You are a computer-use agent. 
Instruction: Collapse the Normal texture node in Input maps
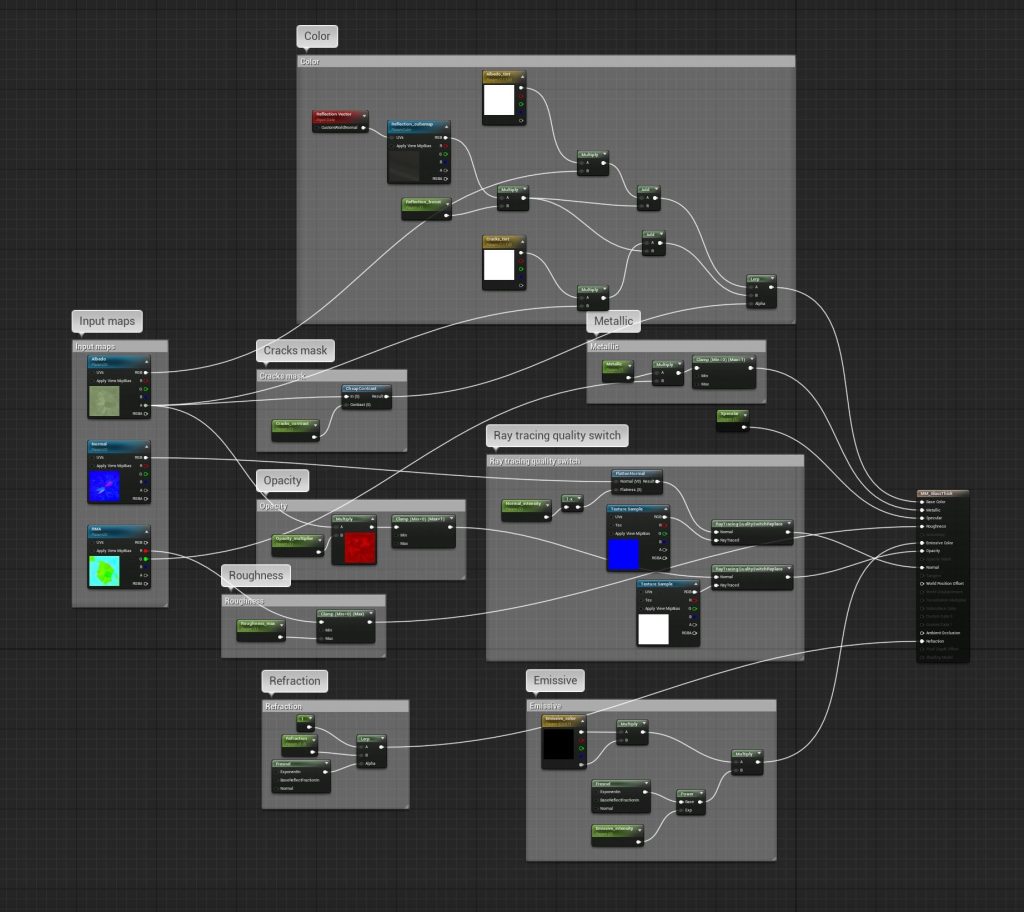[146, 446]
